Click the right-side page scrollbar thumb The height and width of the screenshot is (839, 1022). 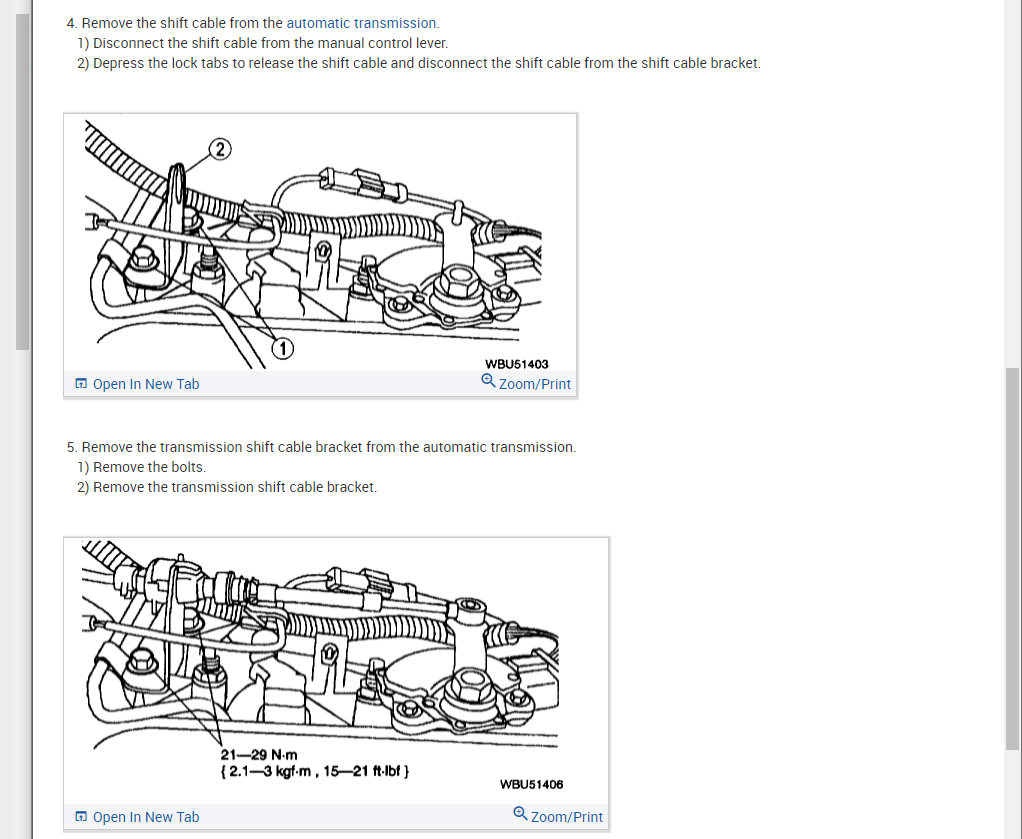pyautogui.click(x=1012, y=559)
